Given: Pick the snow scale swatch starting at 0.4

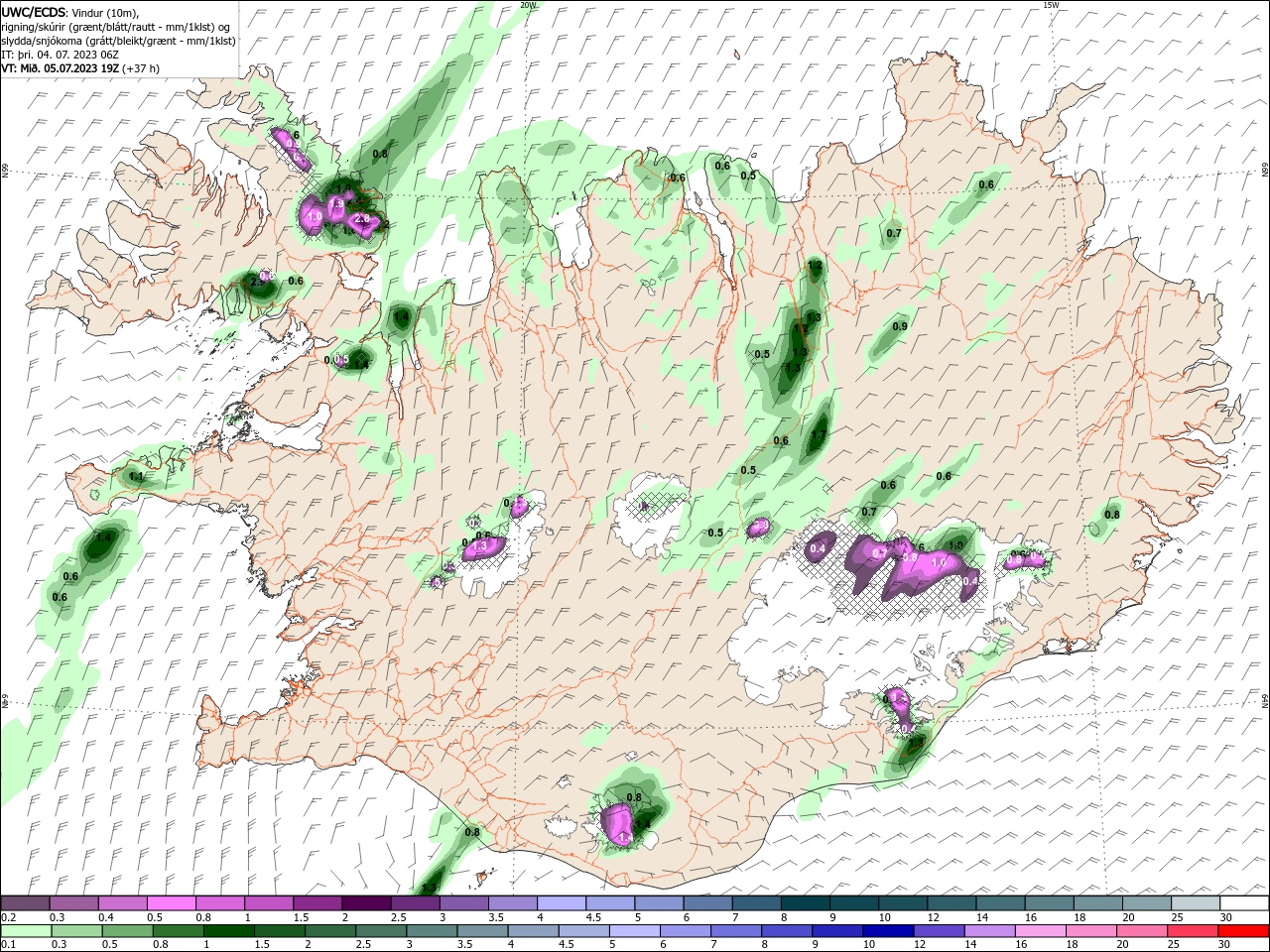Looking at the screenshot, I should point(122,902).
